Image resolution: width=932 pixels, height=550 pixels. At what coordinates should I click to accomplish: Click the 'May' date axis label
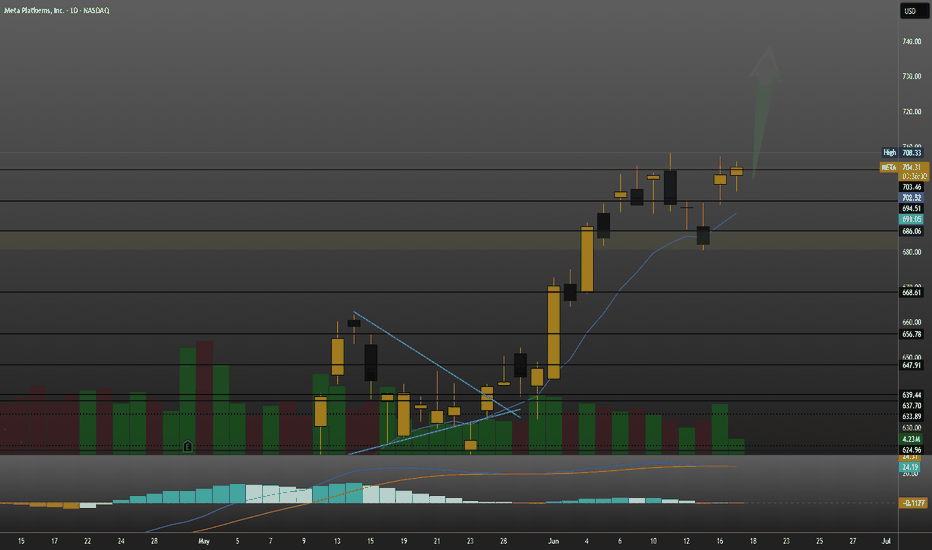[x=204, y=541]
